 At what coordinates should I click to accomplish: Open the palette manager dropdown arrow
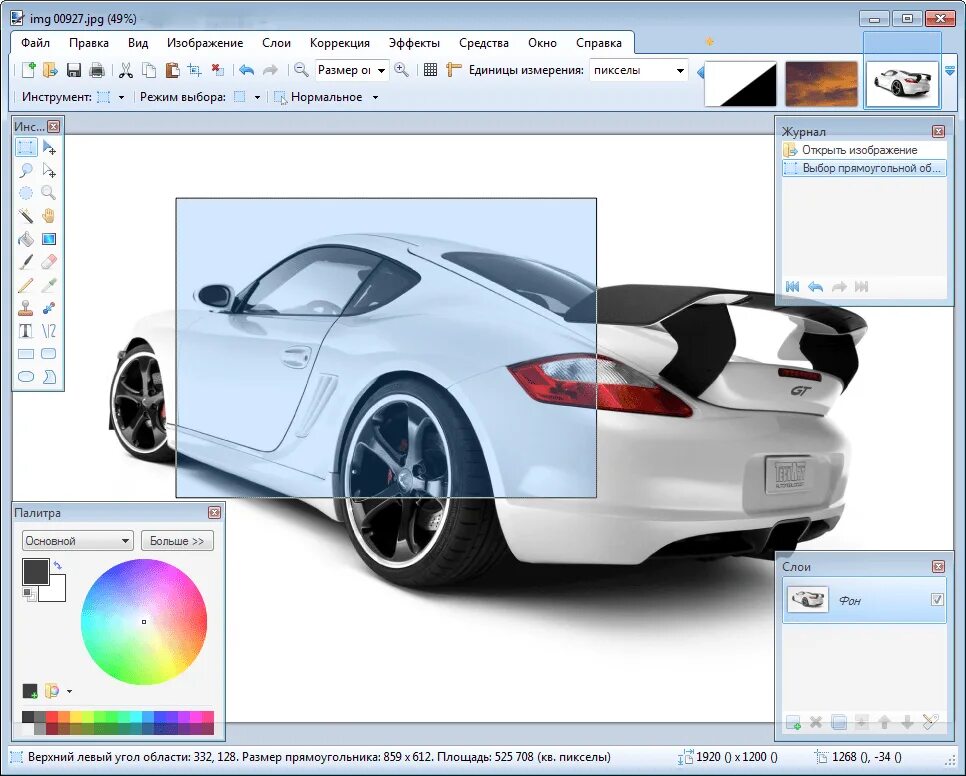click(x=69, y=692)
